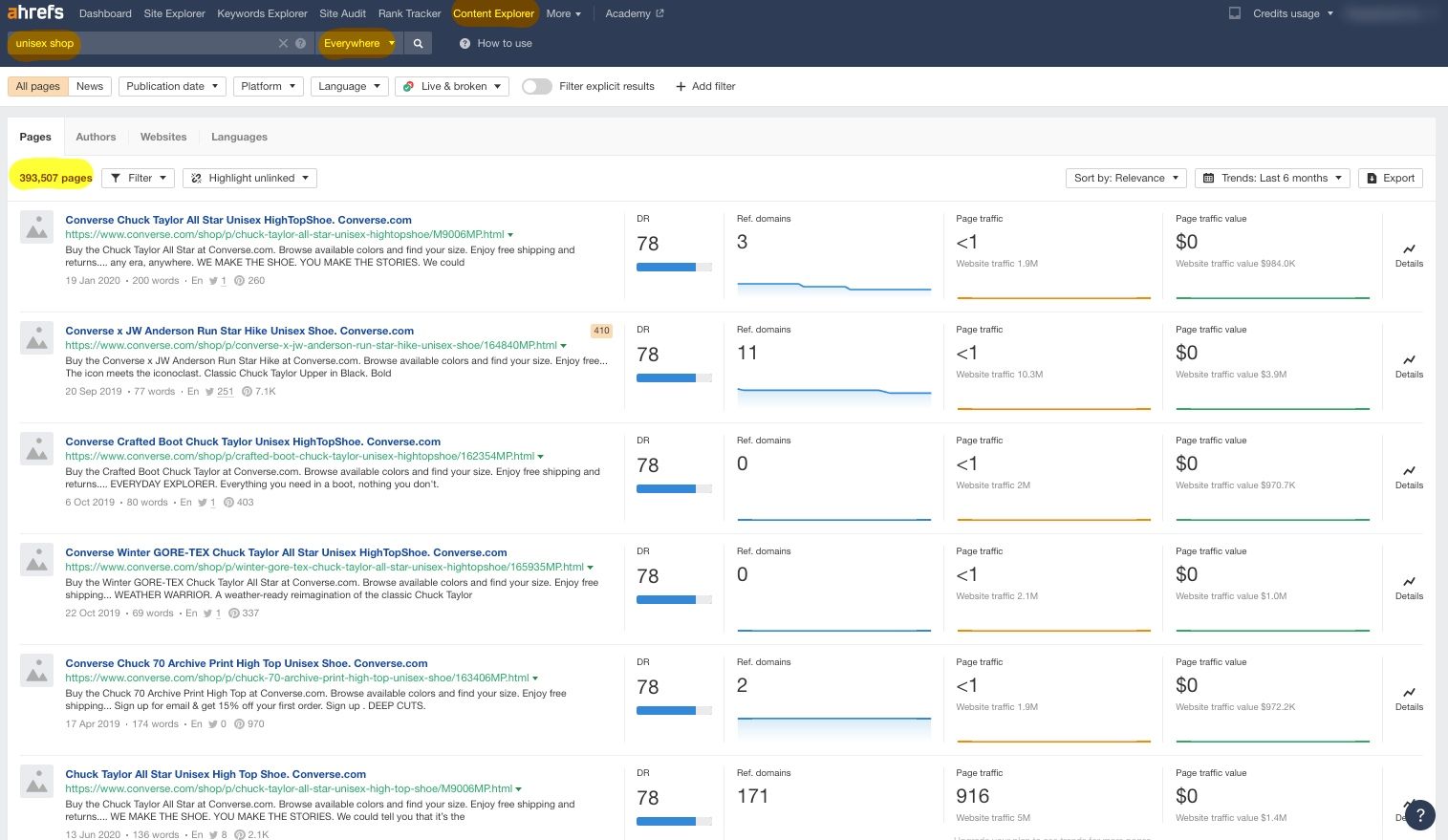Open the Language filter dropdown
This screenshot has width=1448, height=840.
point(349,86)
